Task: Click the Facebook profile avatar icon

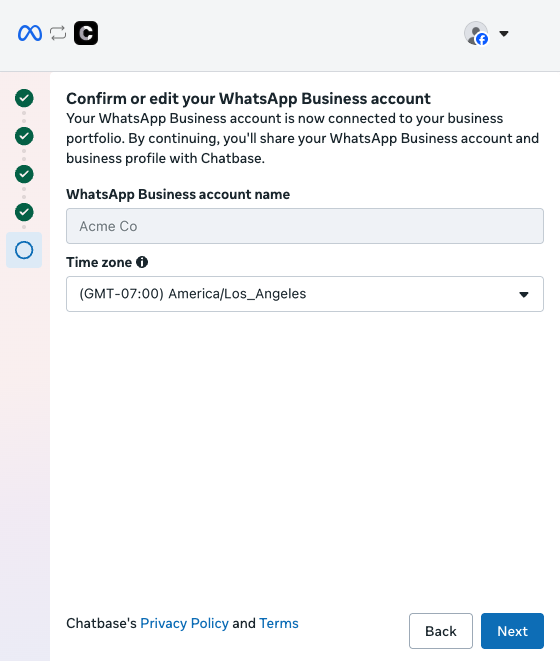Action: coord(476,33)
